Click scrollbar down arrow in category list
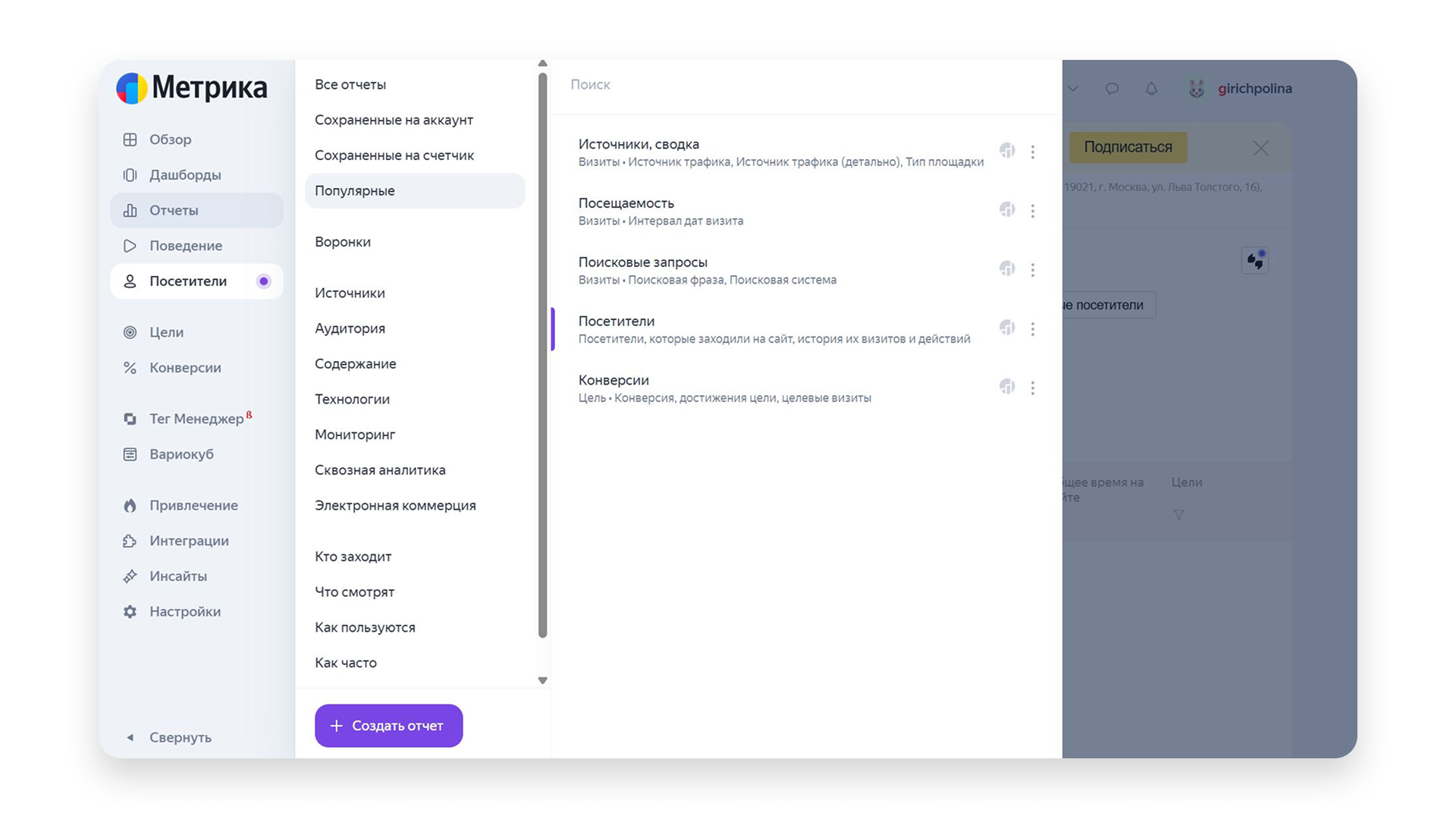 [x=542, y=680]
